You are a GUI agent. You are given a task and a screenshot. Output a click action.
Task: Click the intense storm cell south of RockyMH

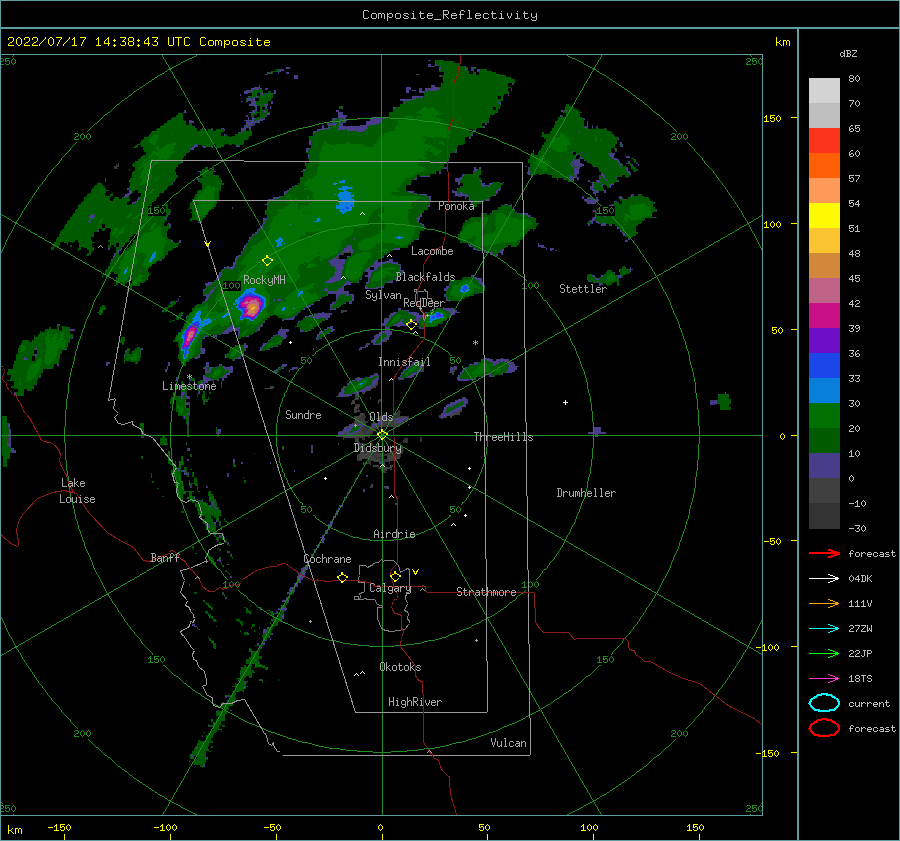[251, 305]
